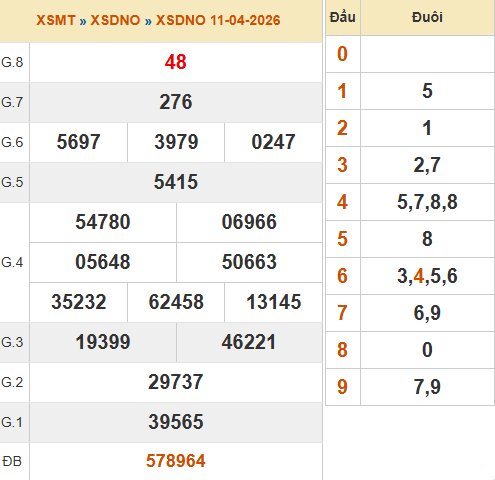Click tail value 8 in head 5 row

tap(427, 239)
